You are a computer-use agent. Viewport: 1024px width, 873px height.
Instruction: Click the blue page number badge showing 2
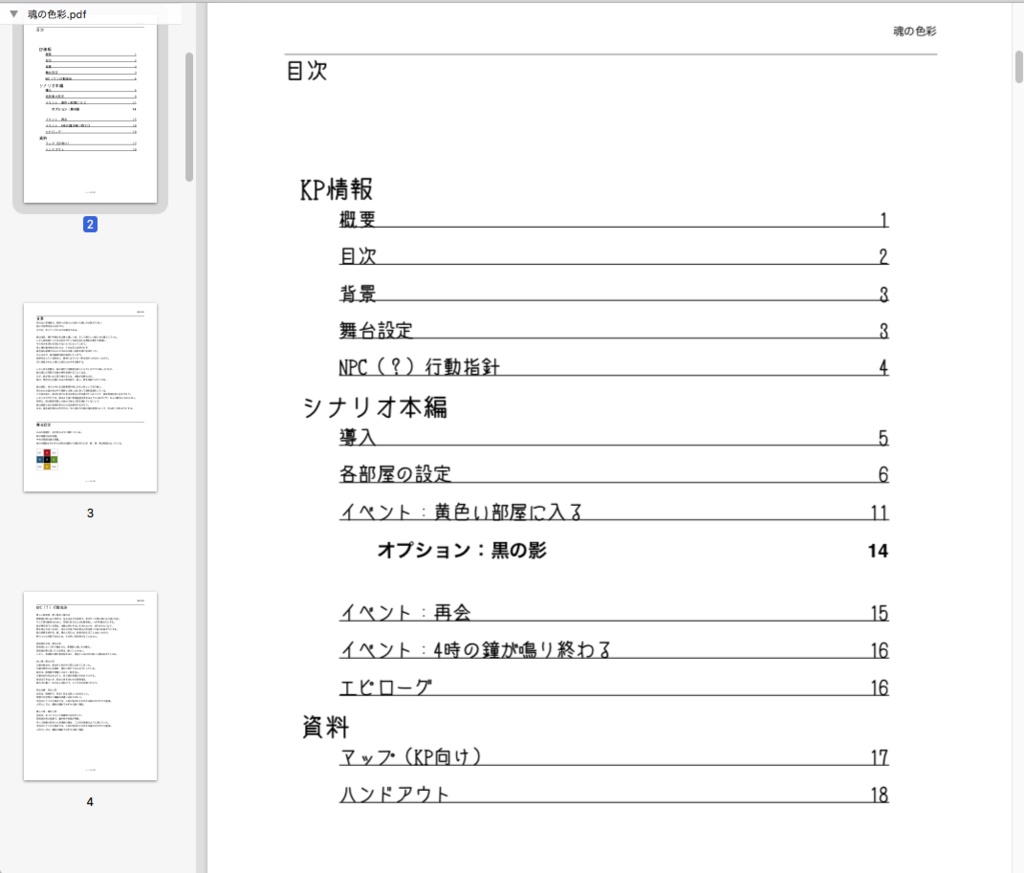click(x=90, y=224)
